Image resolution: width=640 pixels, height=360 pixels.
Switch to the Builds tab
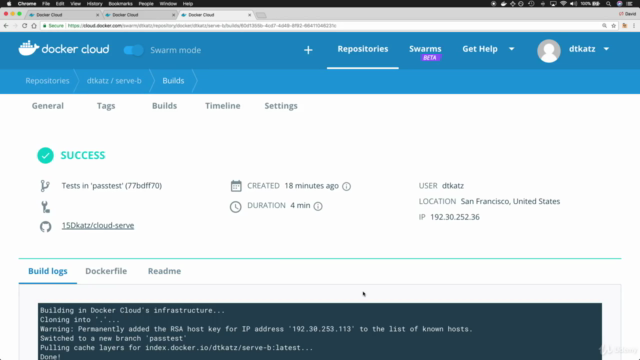pyautogui.click(x=164, y=106)
